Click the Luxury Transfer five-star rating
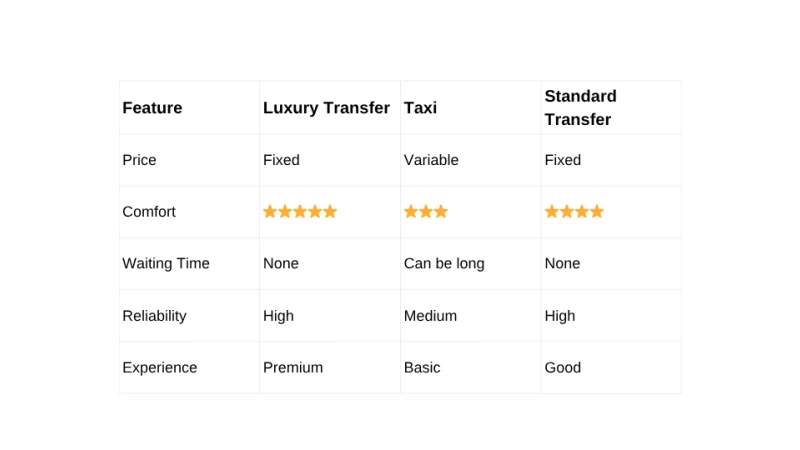Image resolution: width=800 pixels, height=450 pixels. 300,212
